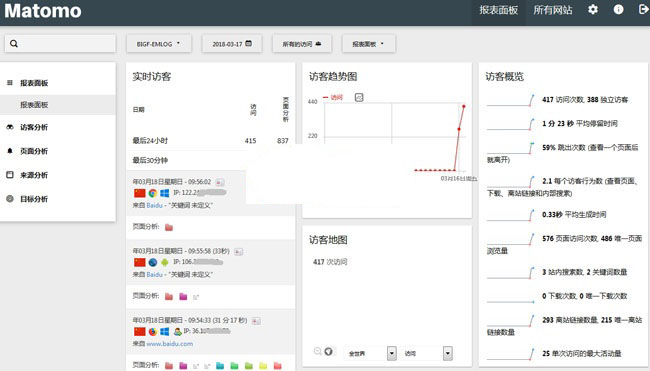Select 报表面板 tab in top navigation
Image resolution: width=650 pixels, height=371 pixels.
[499, 10]
